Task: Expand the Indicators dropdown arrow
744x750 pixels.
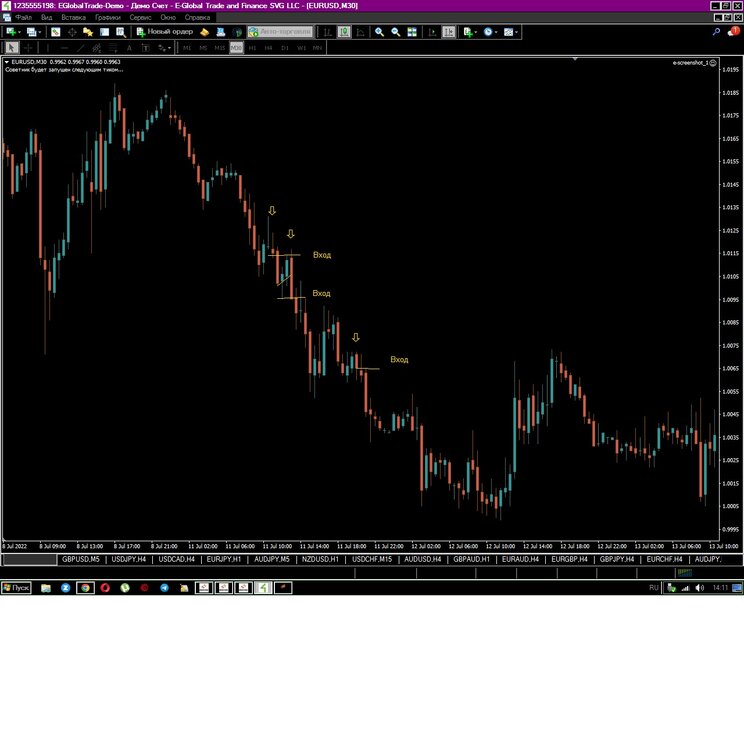Action: 476,33
